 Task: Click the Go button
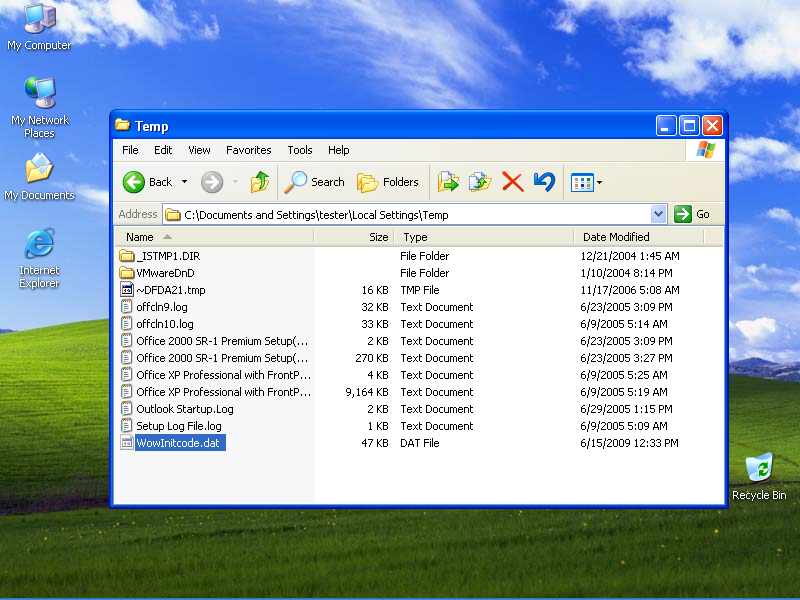(692, 214)
